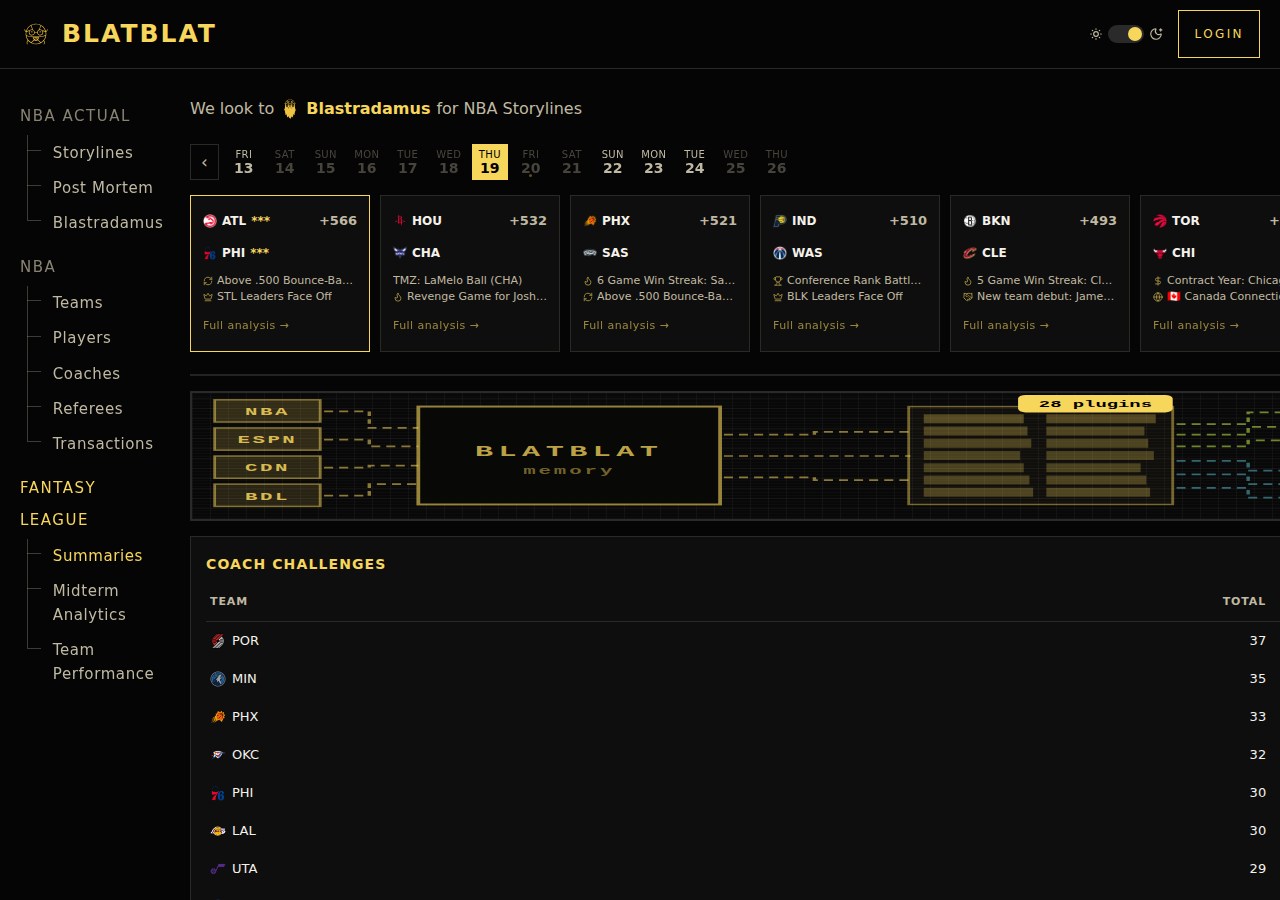Click the 28 plugins badge
This screenshot has height=900, width=1280.
tap(1095, 404)
